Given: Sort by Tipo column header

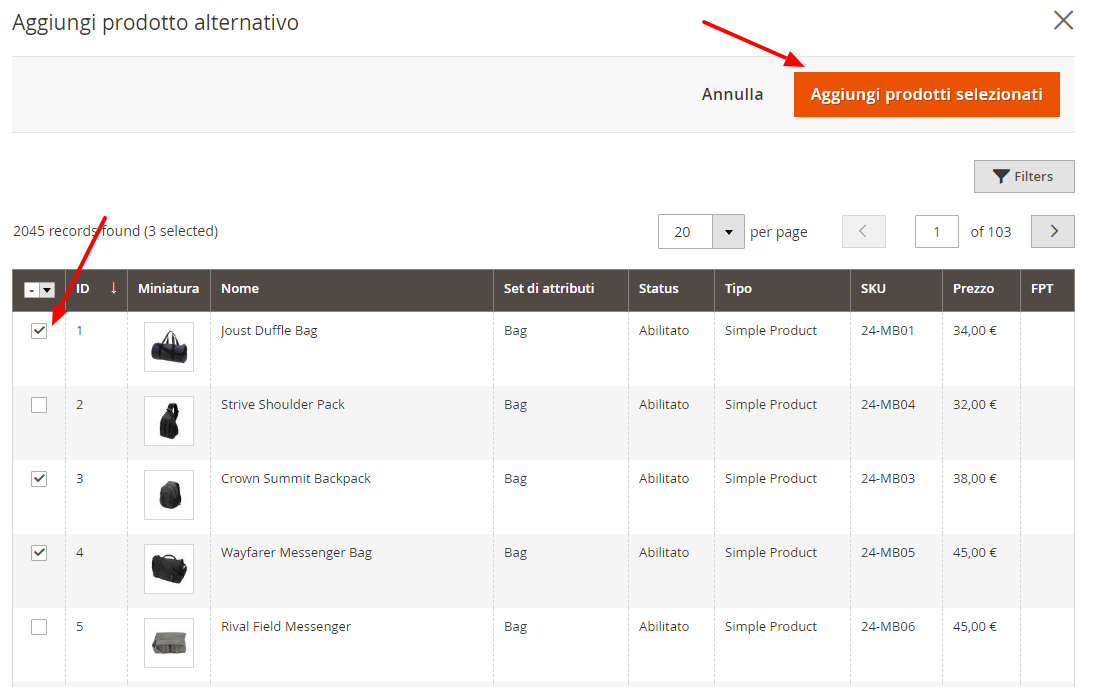Looking at the screenshot, I should [782, 289].
